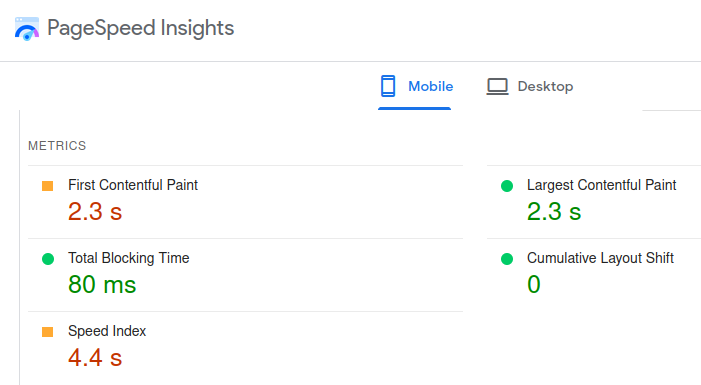This screenshot has height=385, width=701.
Task: Click the Total Blocking Time label
Action: pyautogui.click(x=129, y=258)
